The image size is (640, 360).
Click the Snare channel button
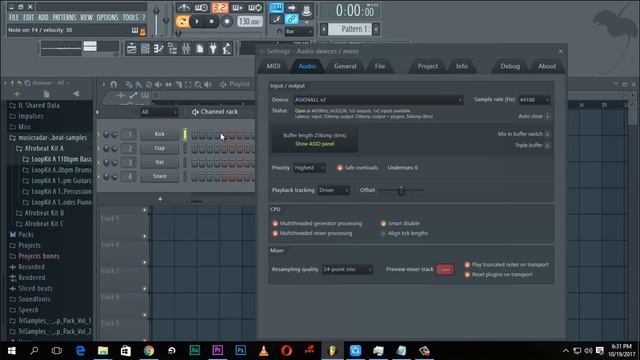(x=159, y=176)
